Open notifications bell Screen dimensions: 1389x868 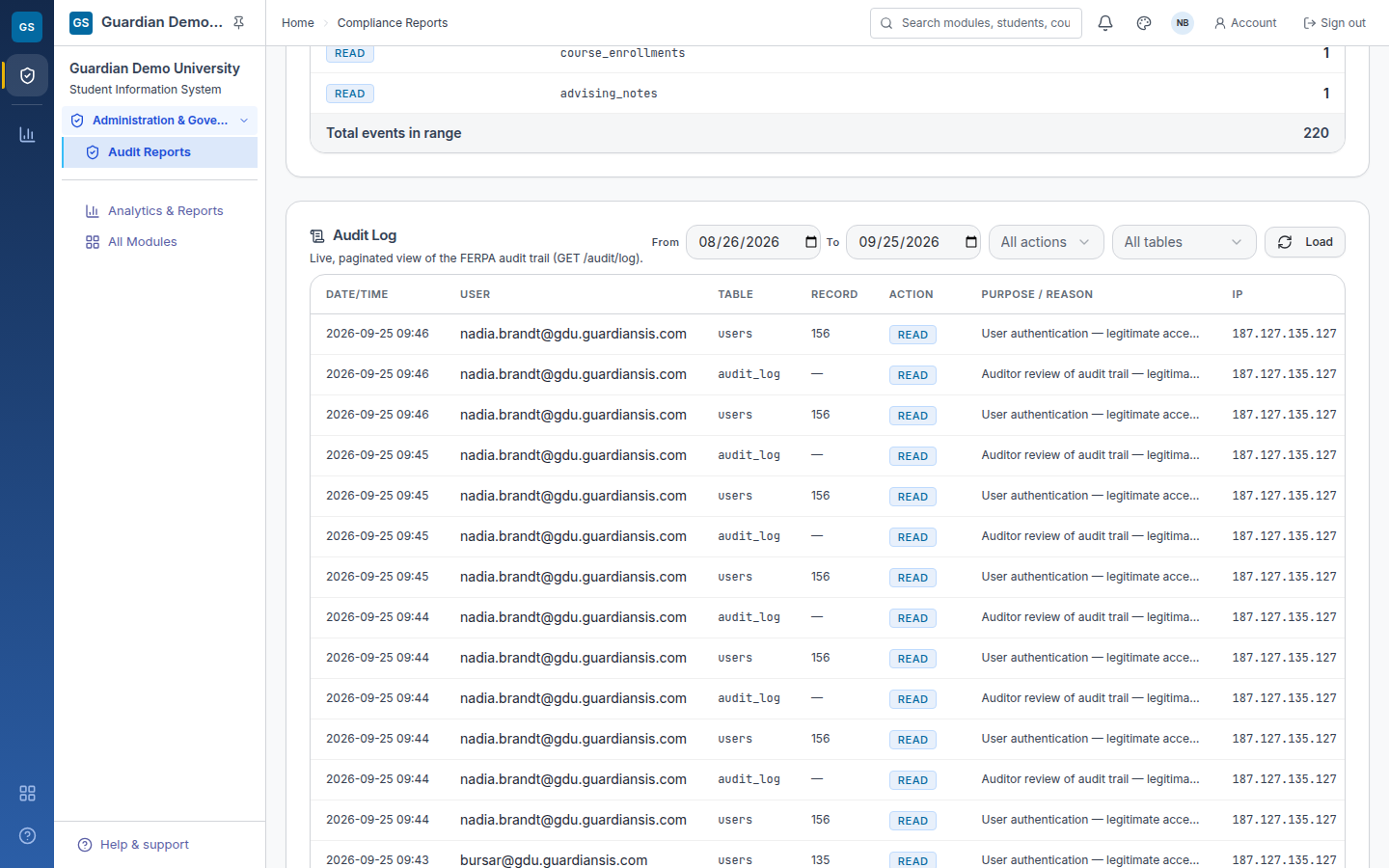pyautogui.click(x=1105, y=23)
